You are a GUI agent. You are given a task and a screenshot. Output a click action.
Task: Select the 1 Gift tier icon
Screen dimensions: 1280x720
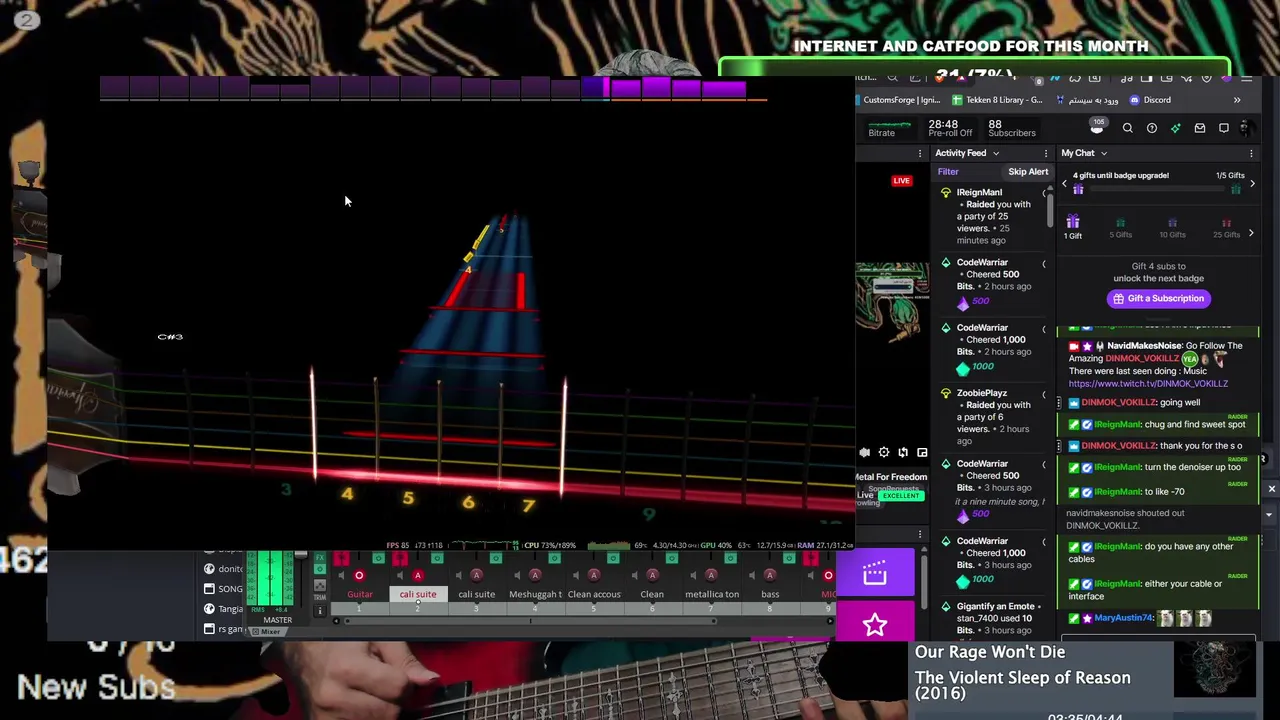coord(1073,227)
